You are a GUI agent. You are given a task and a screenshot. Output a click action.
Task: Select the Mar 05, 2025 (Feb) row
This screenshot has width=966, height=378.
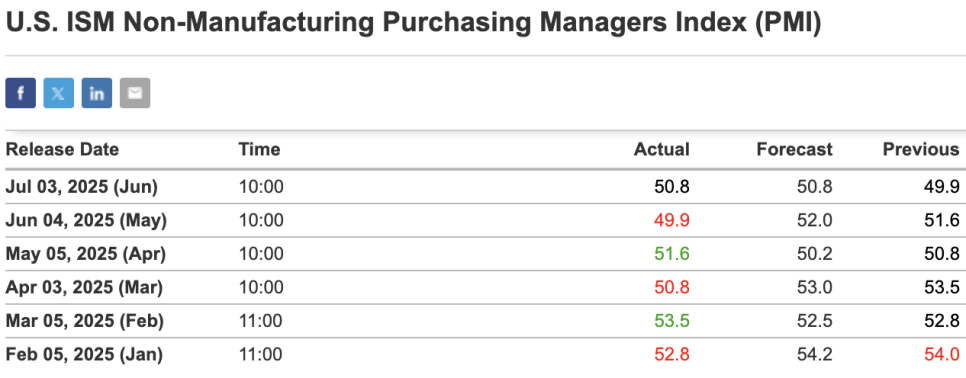483,321
